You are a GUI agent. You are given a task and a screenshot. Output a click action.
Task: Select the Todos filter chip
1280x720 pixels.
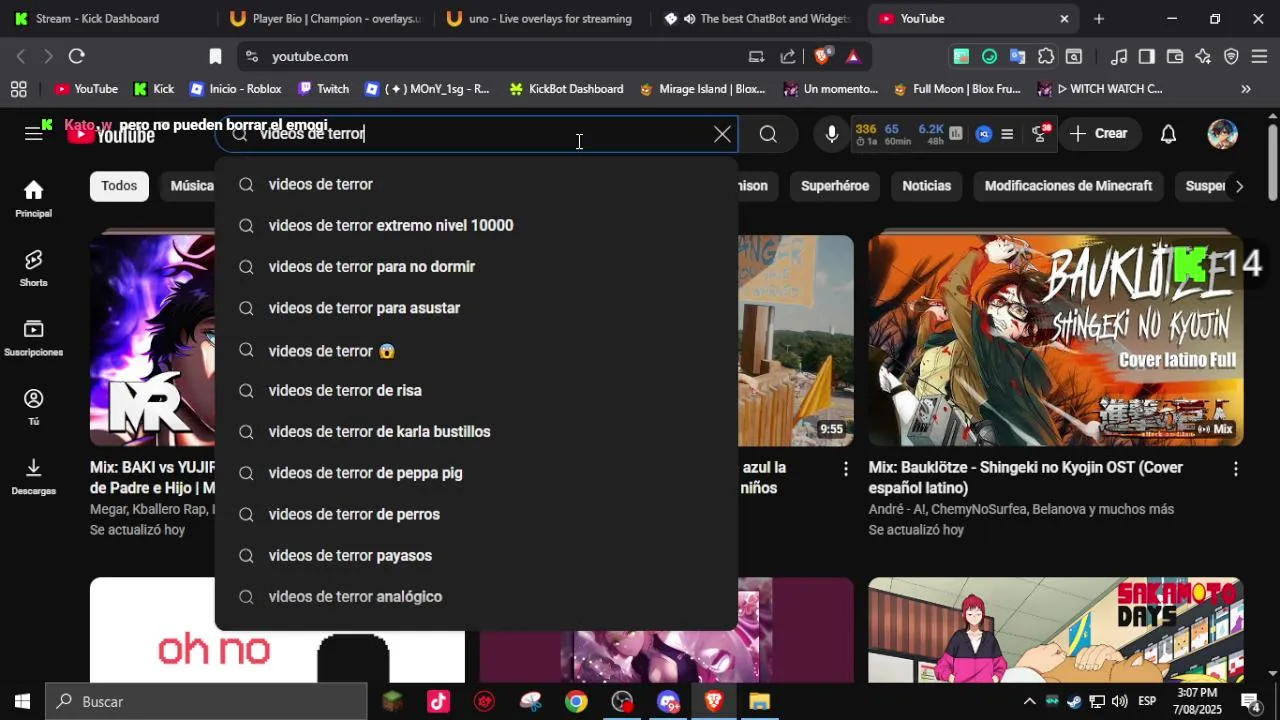(119, 186)
